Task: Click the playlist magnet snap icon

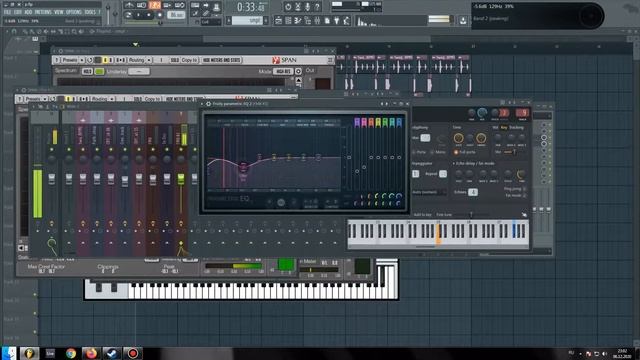Action: tap(13, 31)
